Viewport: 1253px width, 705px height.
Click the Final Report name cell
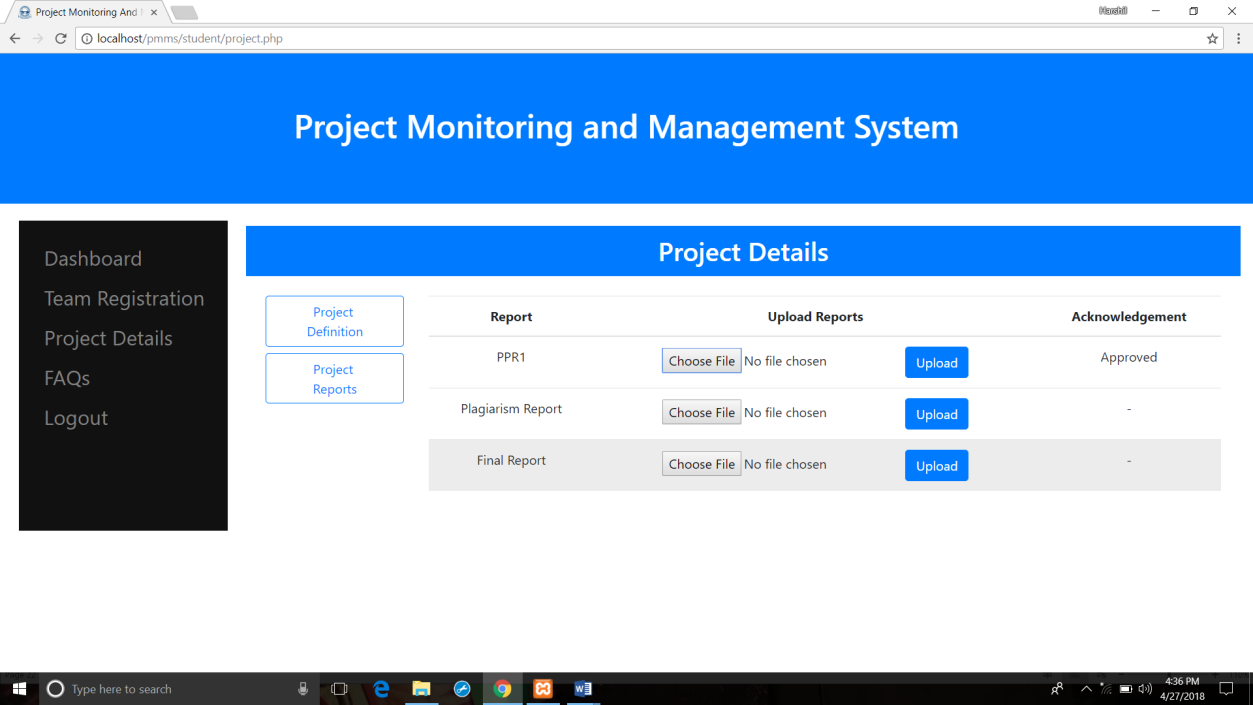[511, 461]
